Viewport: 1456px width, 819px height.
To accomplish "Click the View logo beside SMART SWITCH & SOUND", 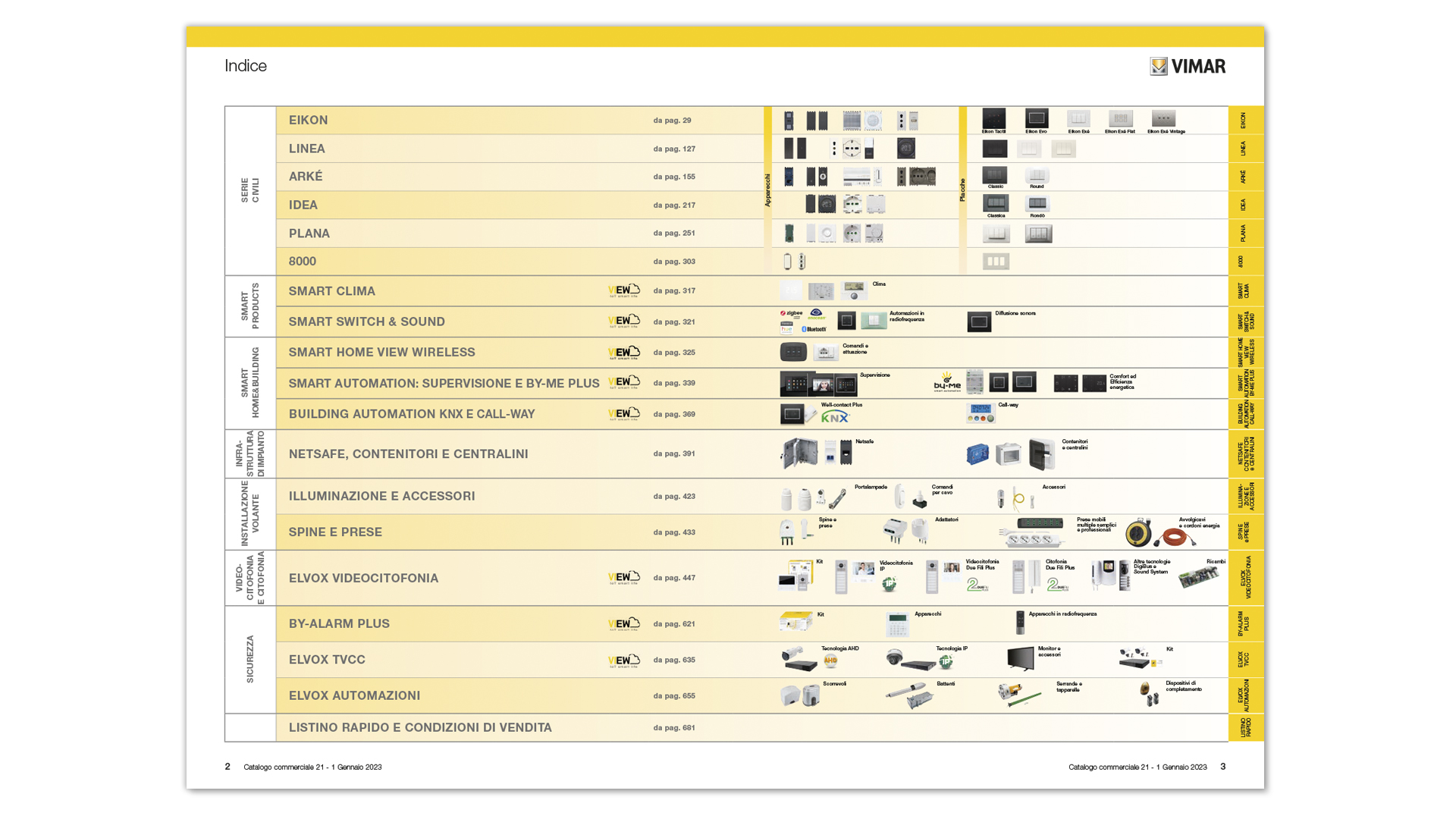I will pyautogui.click(x=624, y=322).
